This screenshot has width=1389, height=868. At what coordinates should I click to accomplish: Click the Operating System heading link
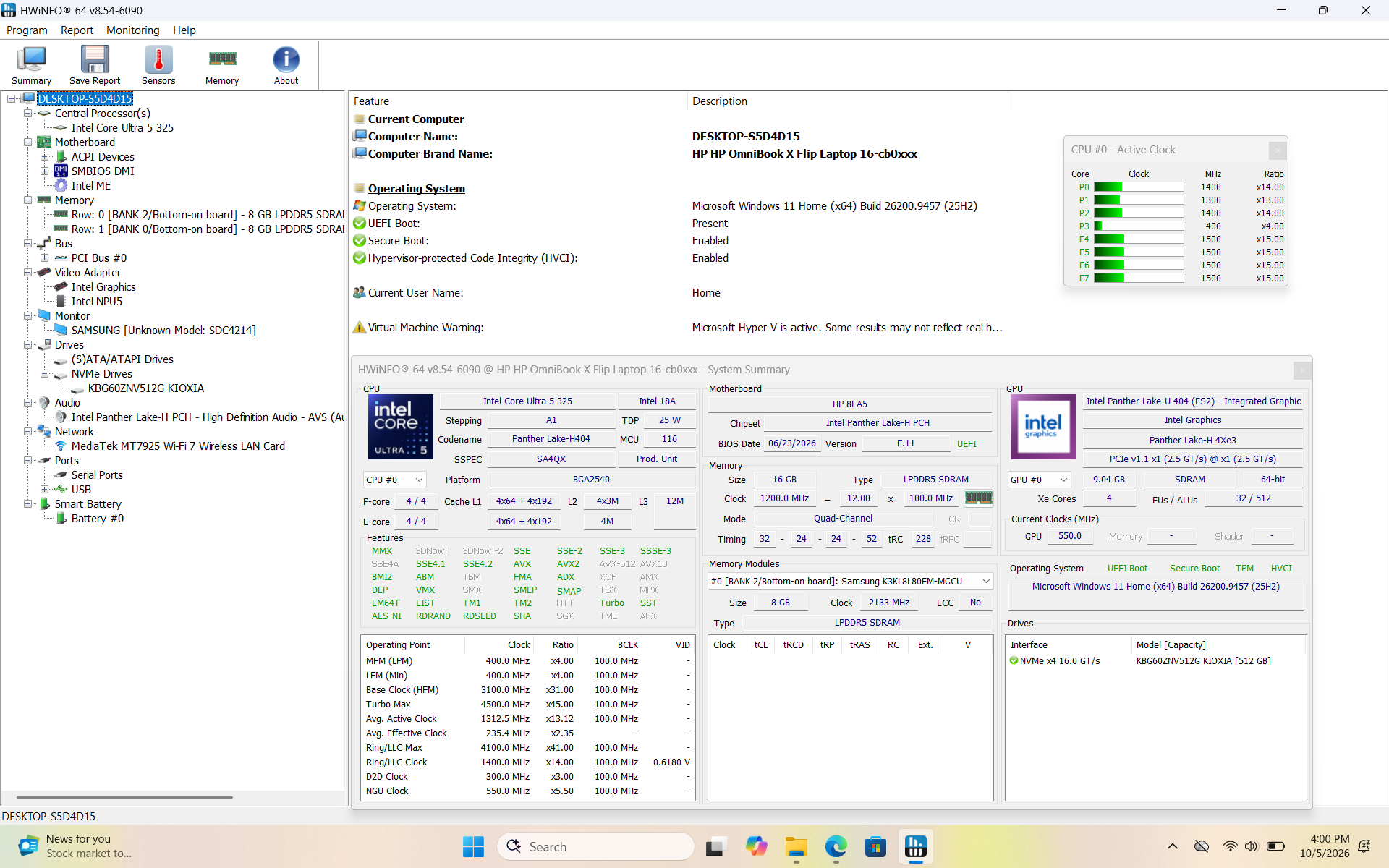pos(417,189)
